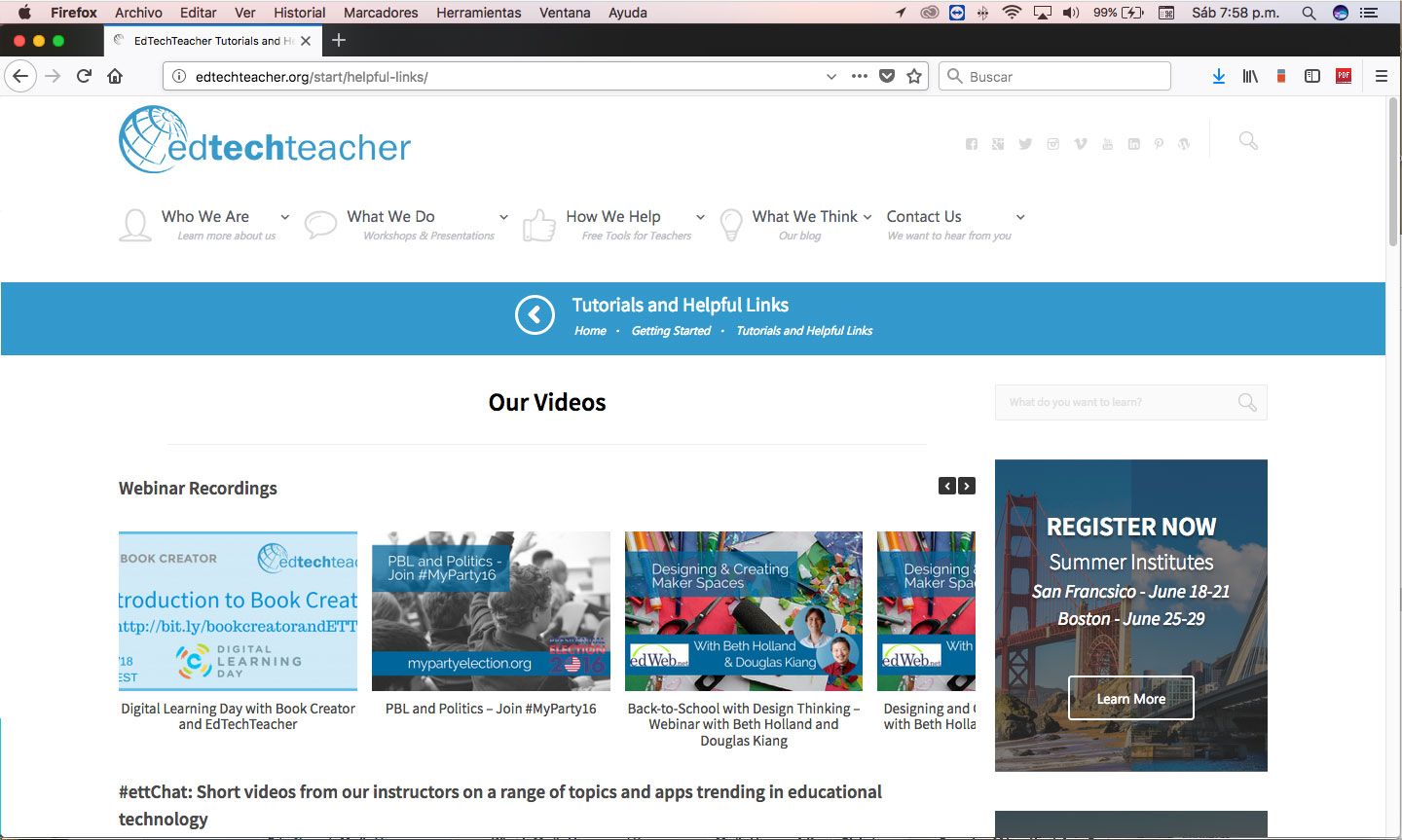This screenshot has height=840, width=1402.
Task: Open a new browser tab
Action: click(339, 40)
